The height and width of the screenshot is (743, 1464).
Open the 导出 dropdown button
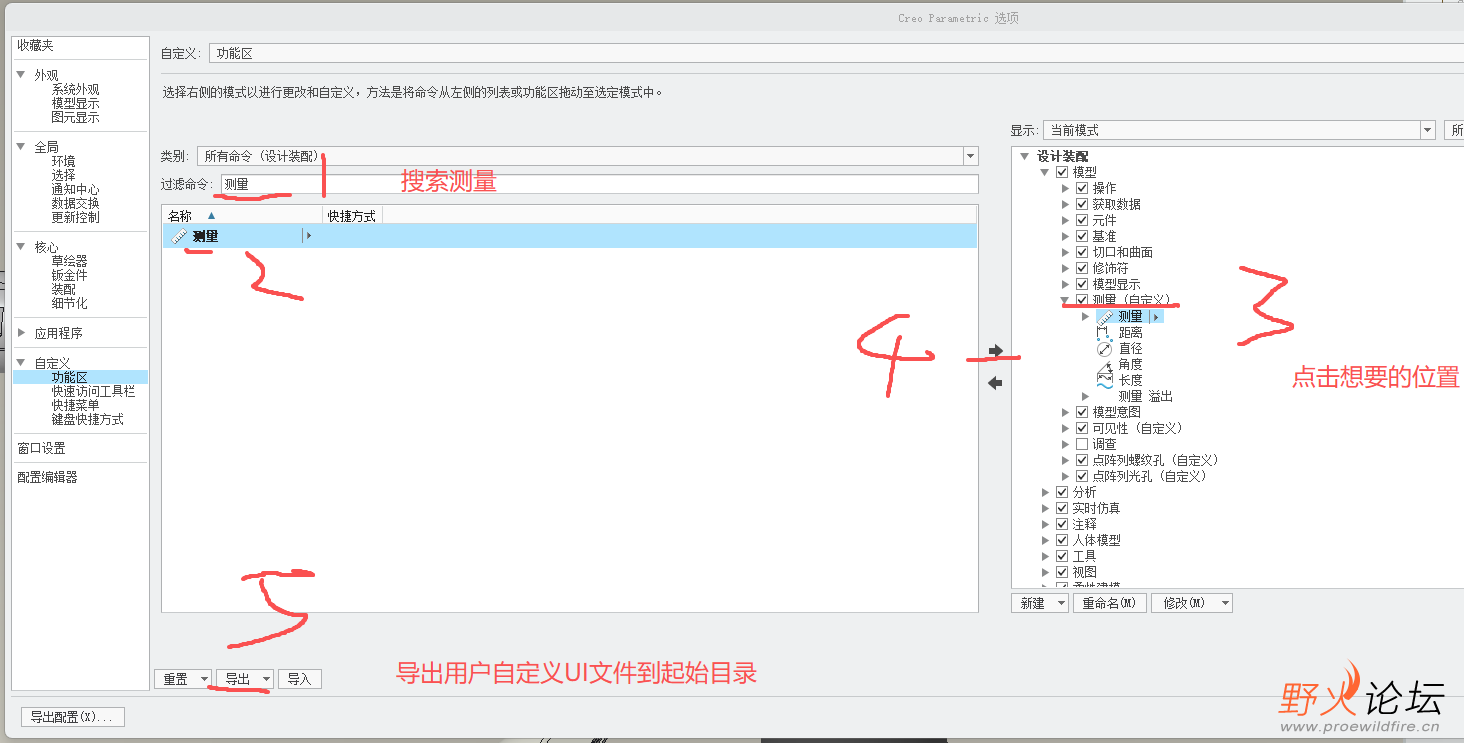[x=246, y=679]
